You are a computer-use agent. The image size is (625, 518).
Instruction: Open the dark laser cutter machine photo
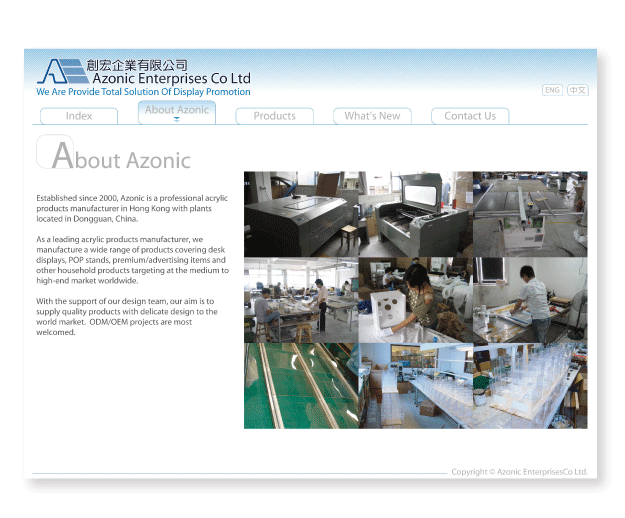[x=301, y=214]
